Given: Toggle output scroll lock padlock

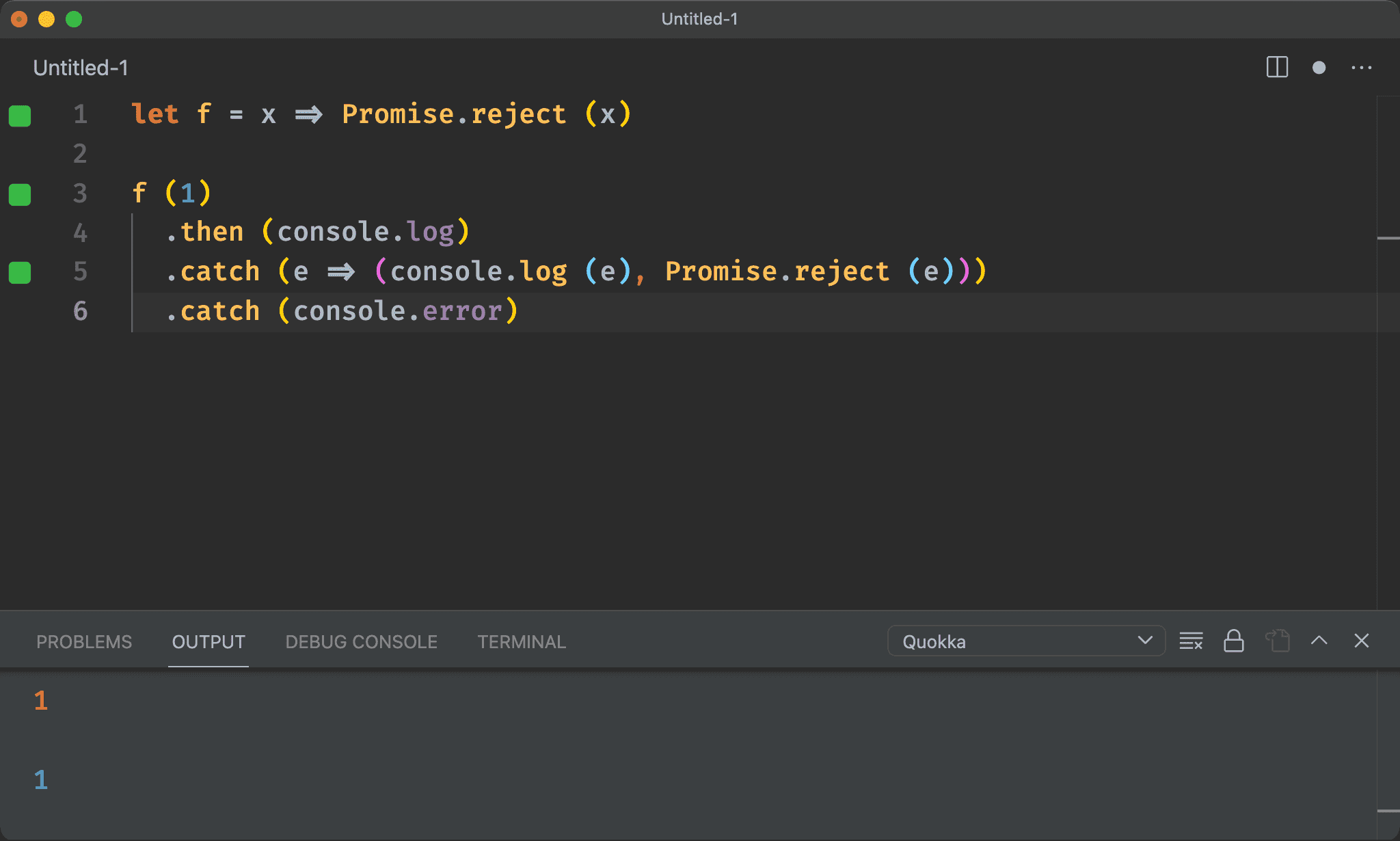Looking at the screenshot, I should pos(1233,641).
